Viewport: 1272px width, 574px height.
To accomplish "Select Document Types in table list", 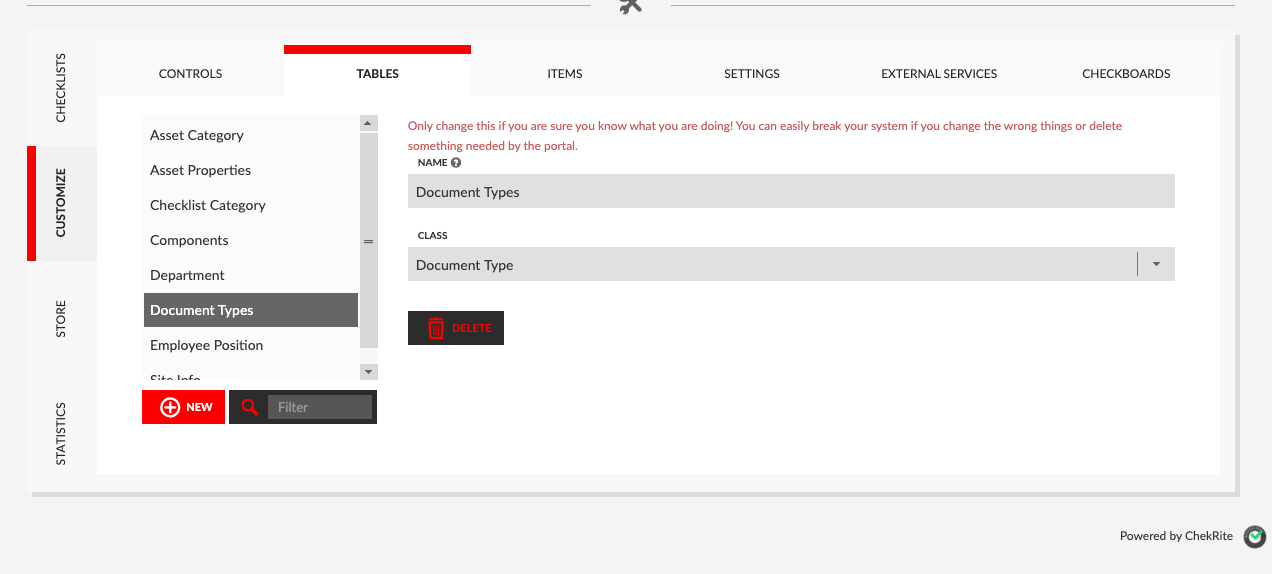I will coord(251,310).
